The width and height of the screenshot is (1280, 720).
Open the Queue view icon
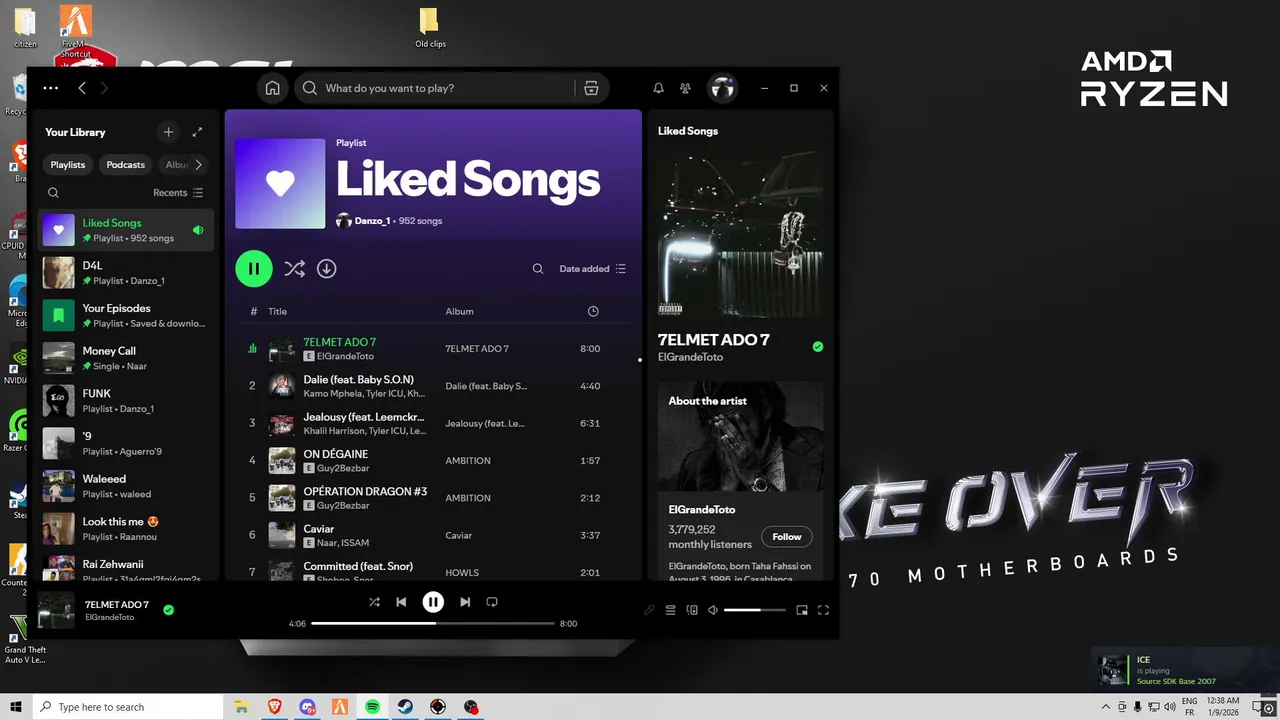[x=671, y=610]
